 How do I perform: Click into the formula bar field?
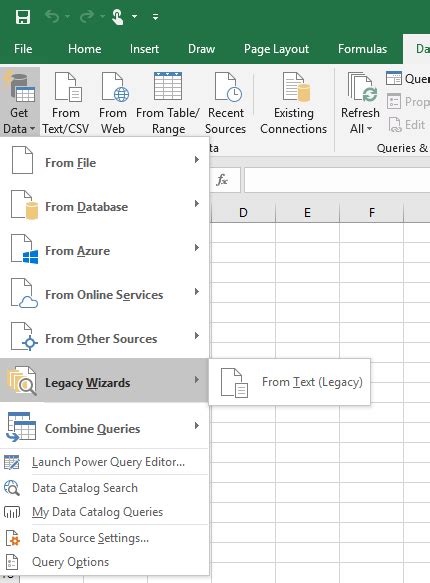coord(337,180)
